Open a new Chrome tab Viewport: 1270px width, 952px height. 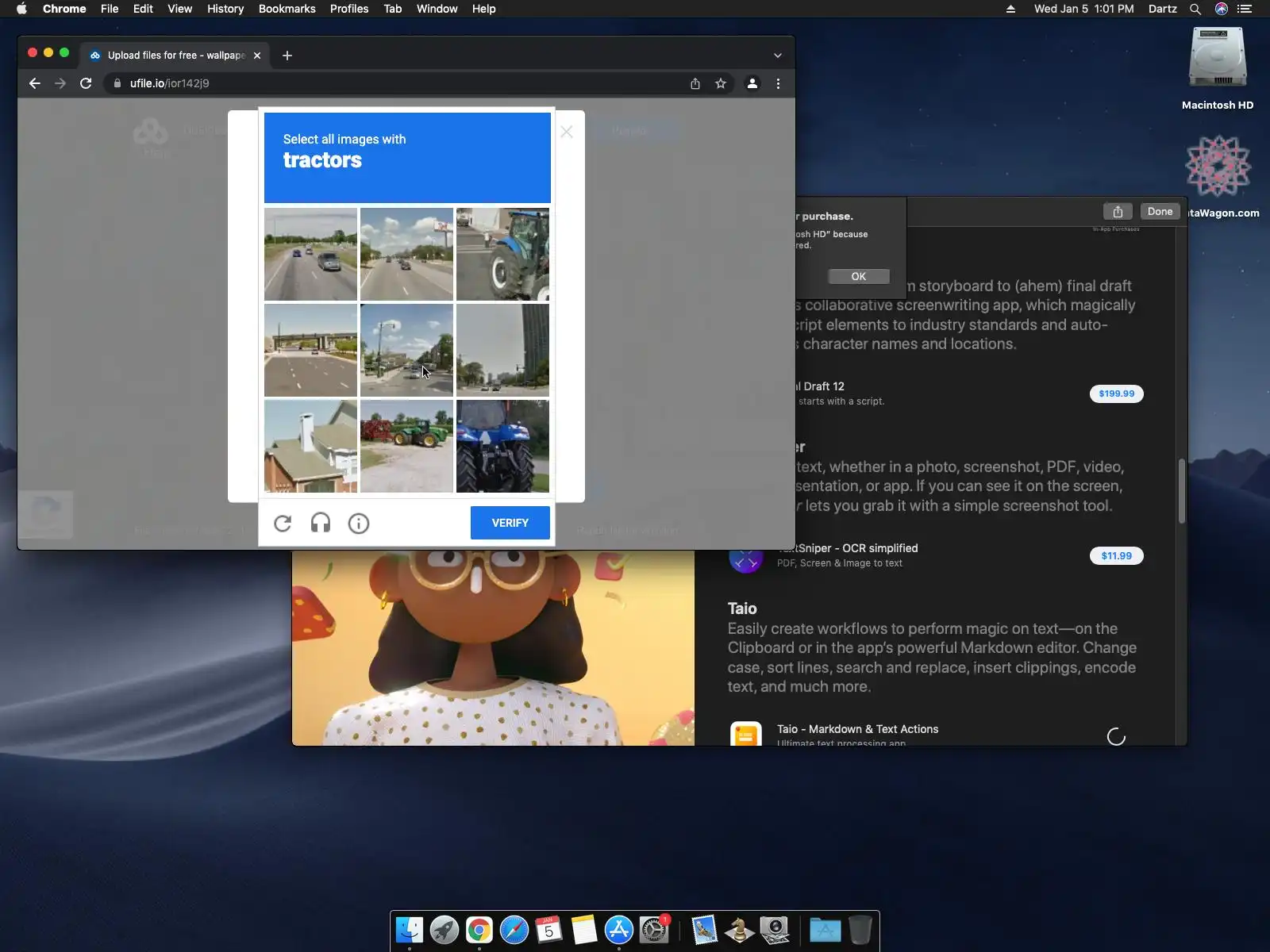pyautogui.click(x=287, y=56)
